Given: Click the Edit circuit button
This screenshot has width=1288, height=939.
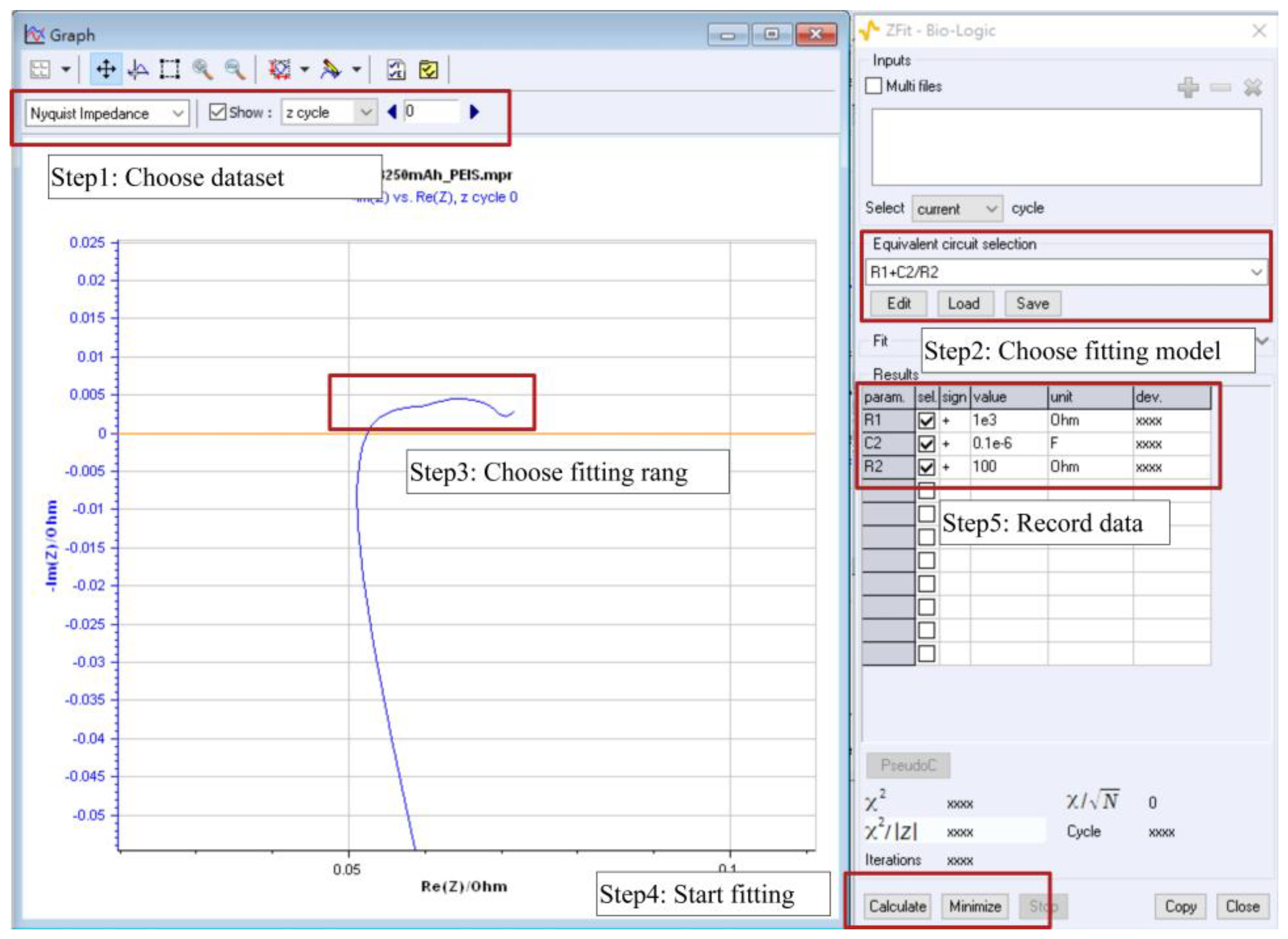Looking at the screenshot, I should [899, 304].
